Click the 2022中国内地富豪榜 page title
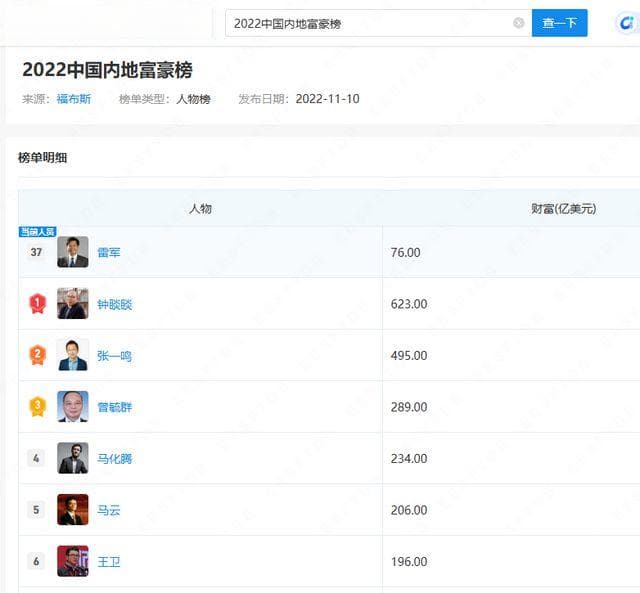Image resolution: width=640 pixels, height=593 pixels. (x=107, y=70)
